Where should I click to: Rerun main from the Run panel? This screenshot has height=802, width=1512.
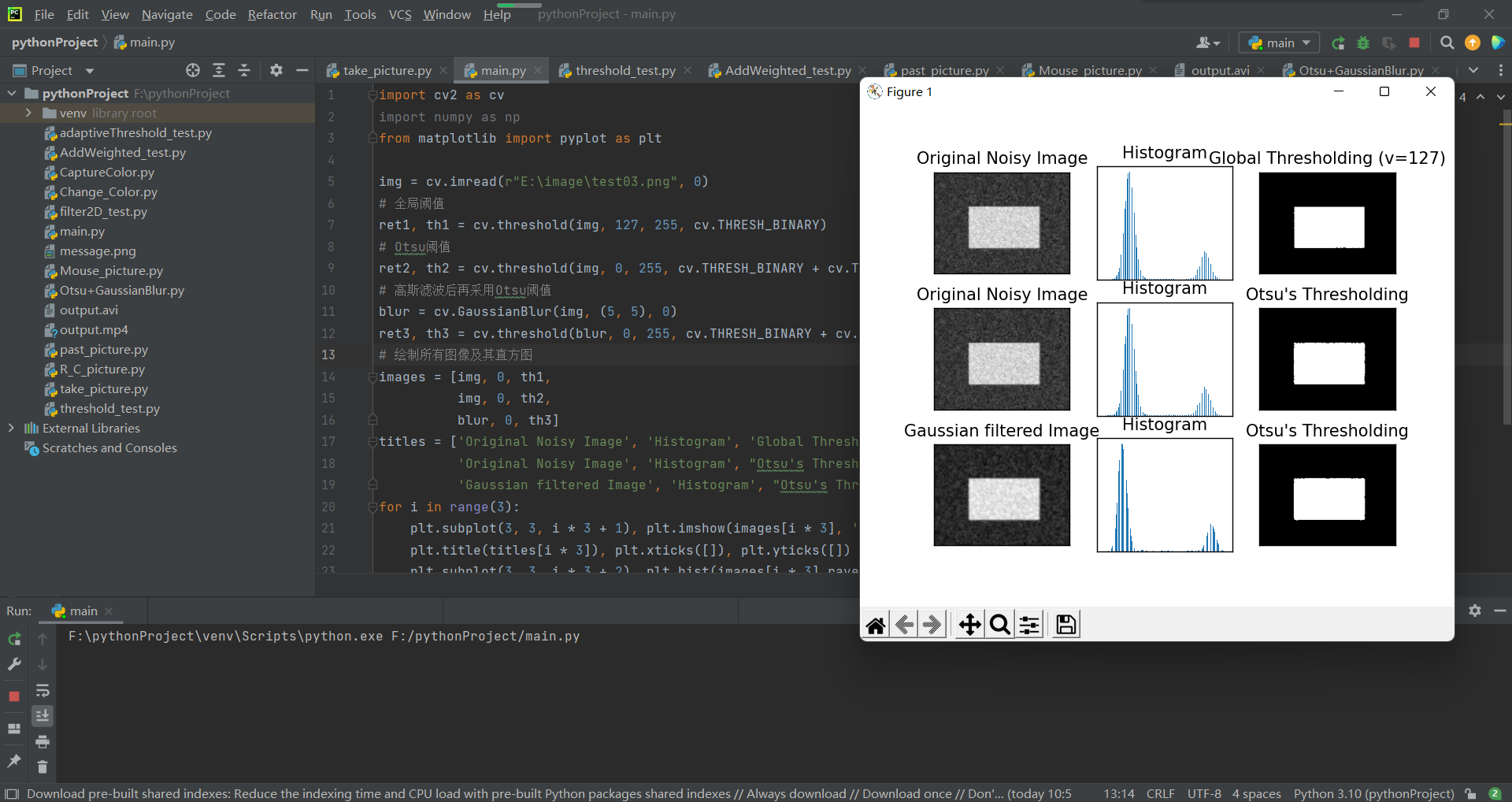(14, 639)
